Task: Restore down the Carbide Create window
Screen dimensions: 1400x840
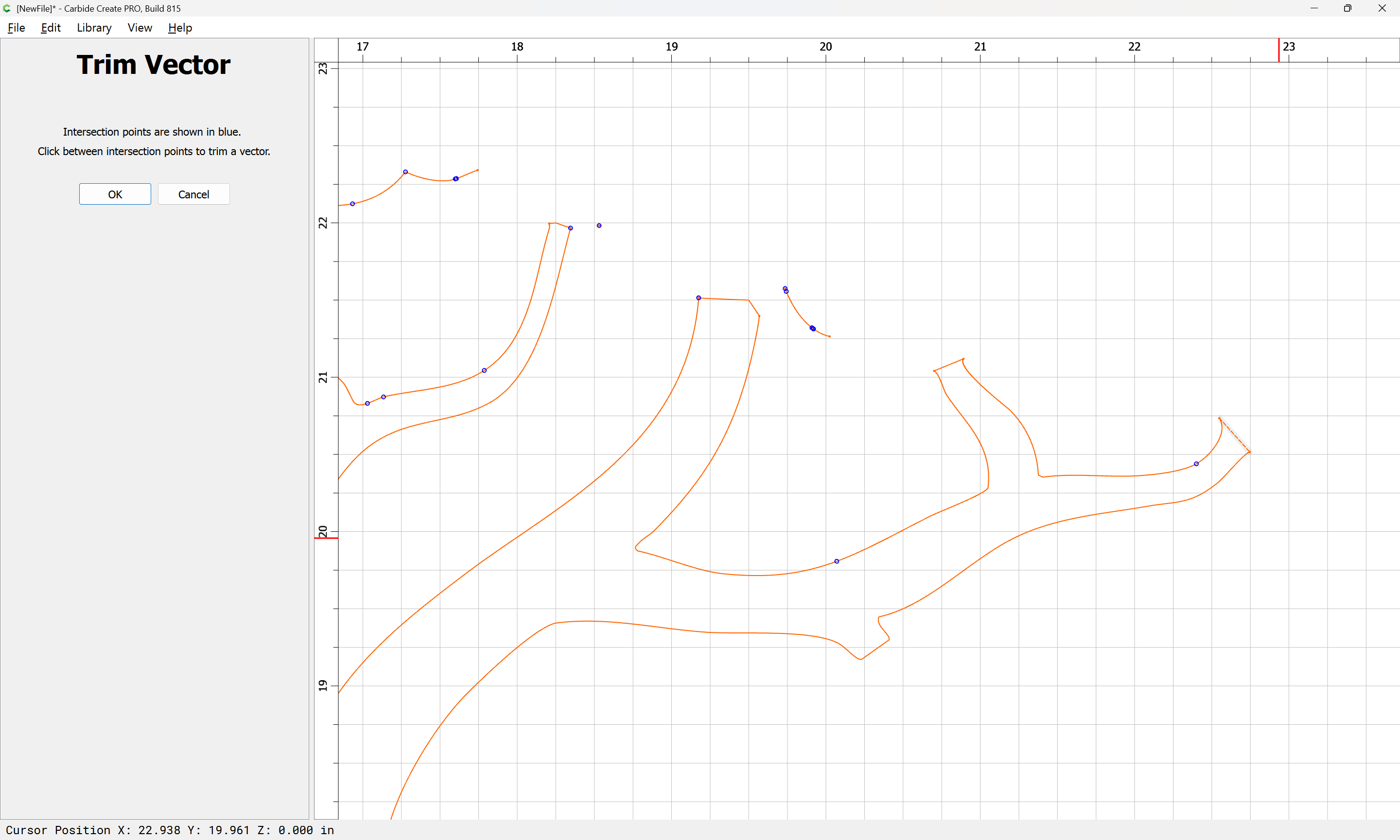Action: tap(1347, 8)
